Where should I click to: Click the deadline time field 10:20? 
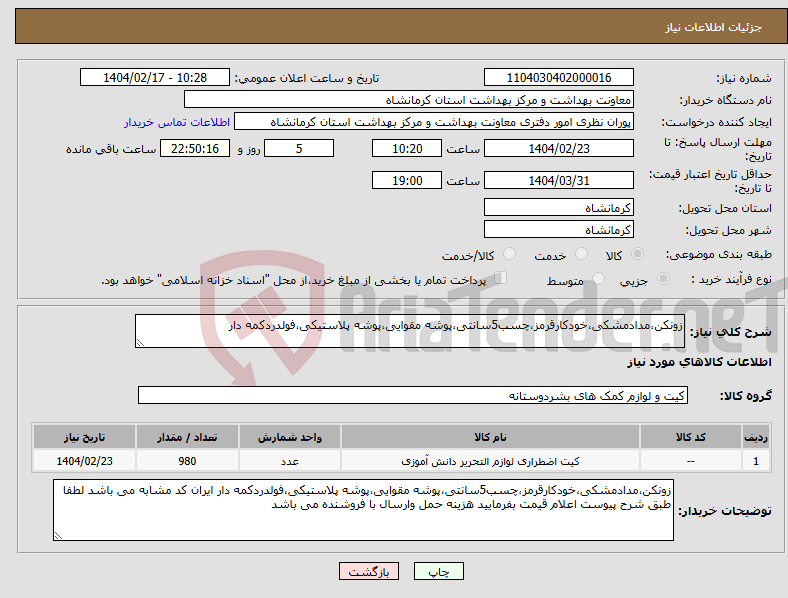(407, 148)
